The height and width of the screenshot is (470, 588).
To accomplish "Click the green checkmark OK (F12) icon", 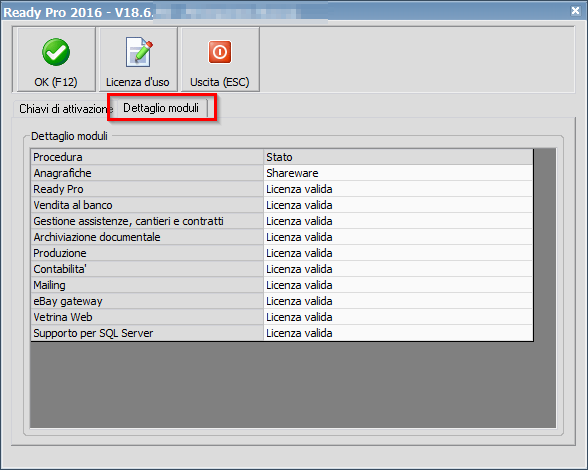I will coord(56,52).
